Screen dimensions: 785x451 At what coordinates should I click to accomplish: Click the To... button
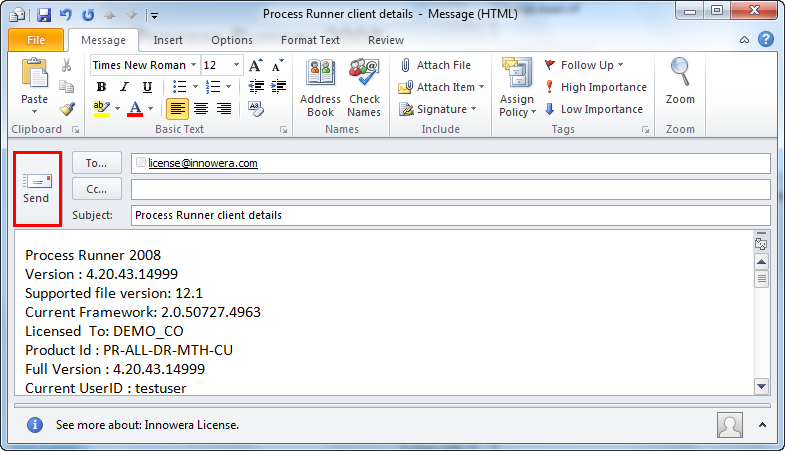tap(96, 163)
